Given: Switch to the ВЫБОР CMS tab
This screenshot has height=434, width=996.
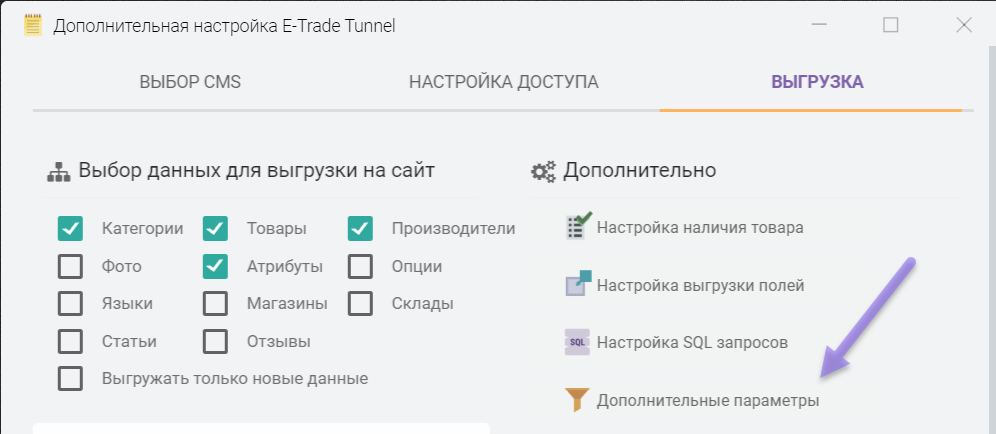Looking at the screenshot, I should tap(190, 82).
